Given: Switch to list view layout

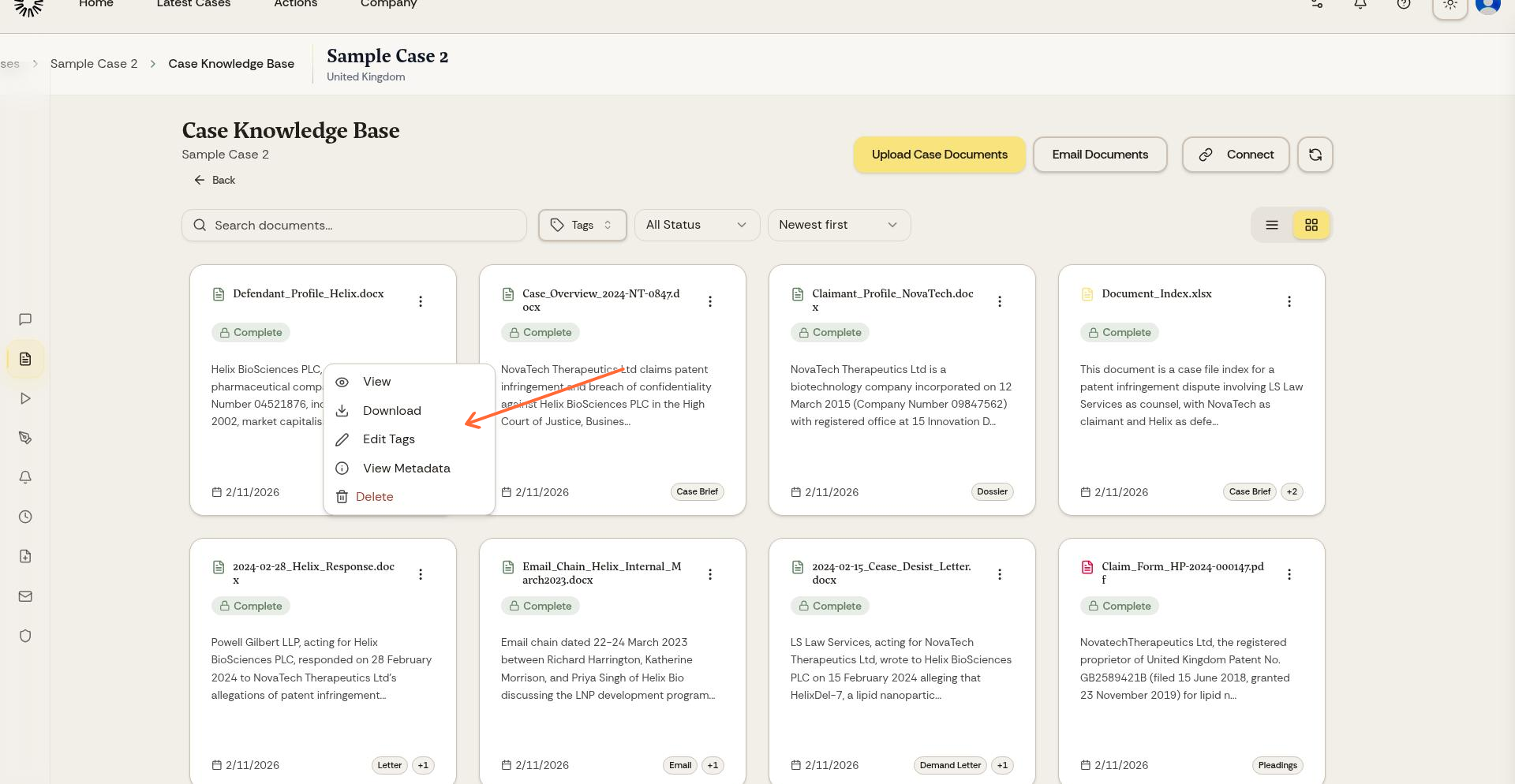Looking at the screenshot, I should [1271, 225].
